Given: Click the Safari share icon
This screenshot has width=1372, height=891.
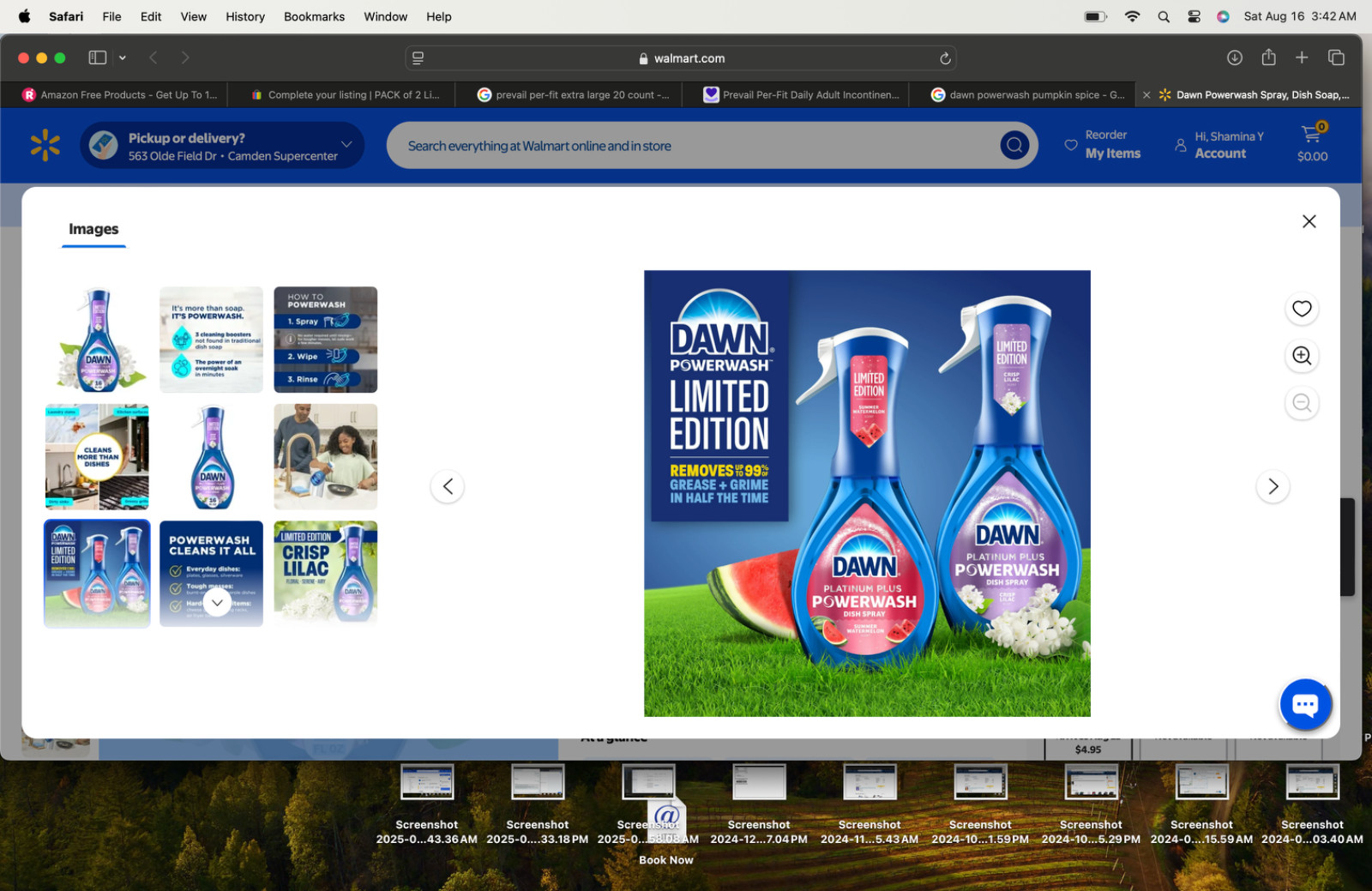Looking at the screenshot, I should point(1268,57).
